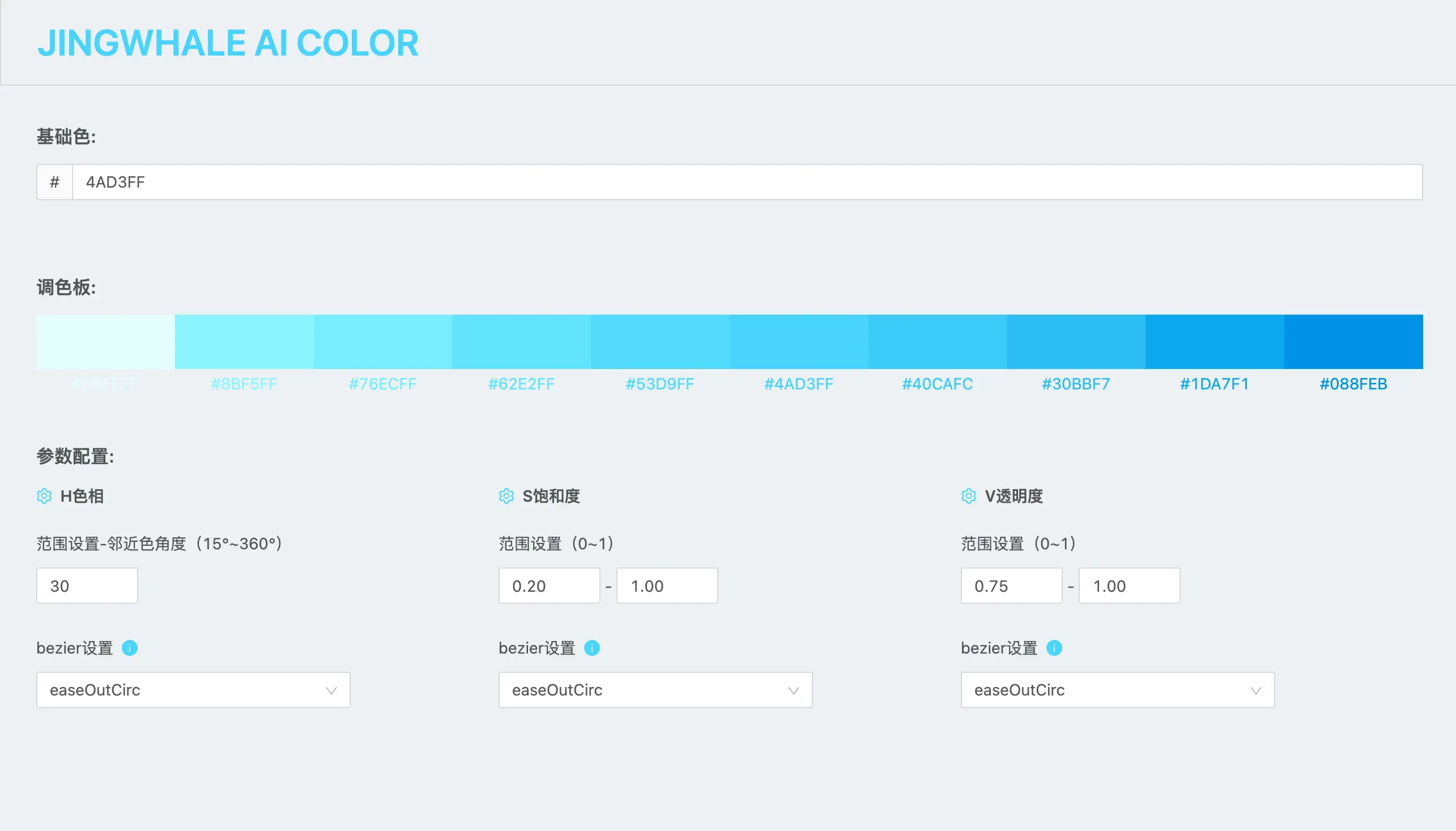1456x831 pixels.
Task: Click info icon for V透明度 bezier设置
Action: pos(1054,648)
